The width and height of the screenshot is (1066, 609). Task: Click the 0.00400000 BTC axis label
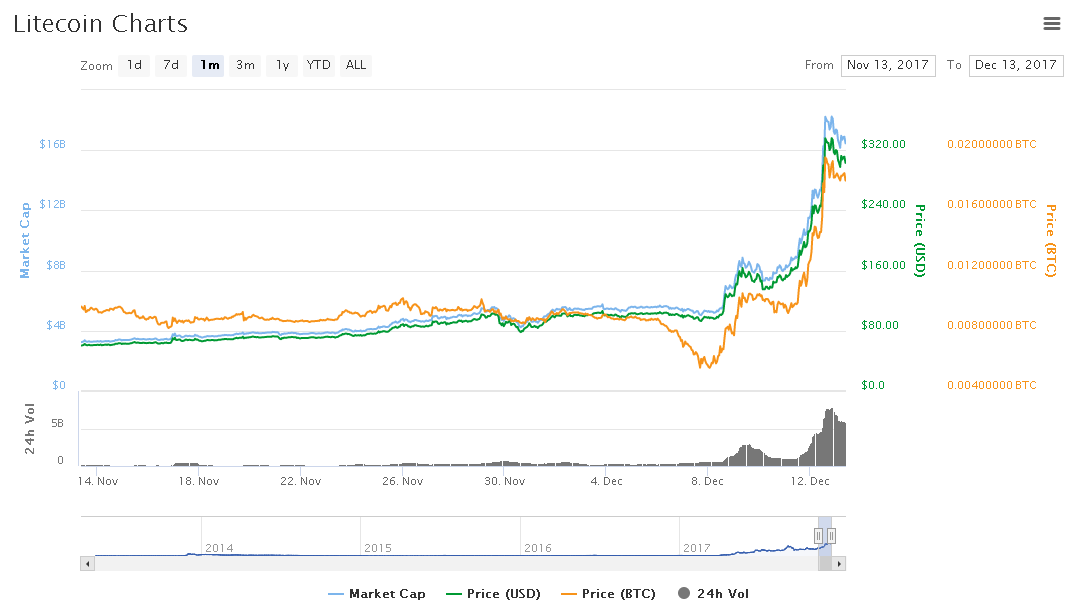click(x=992, y=385)
